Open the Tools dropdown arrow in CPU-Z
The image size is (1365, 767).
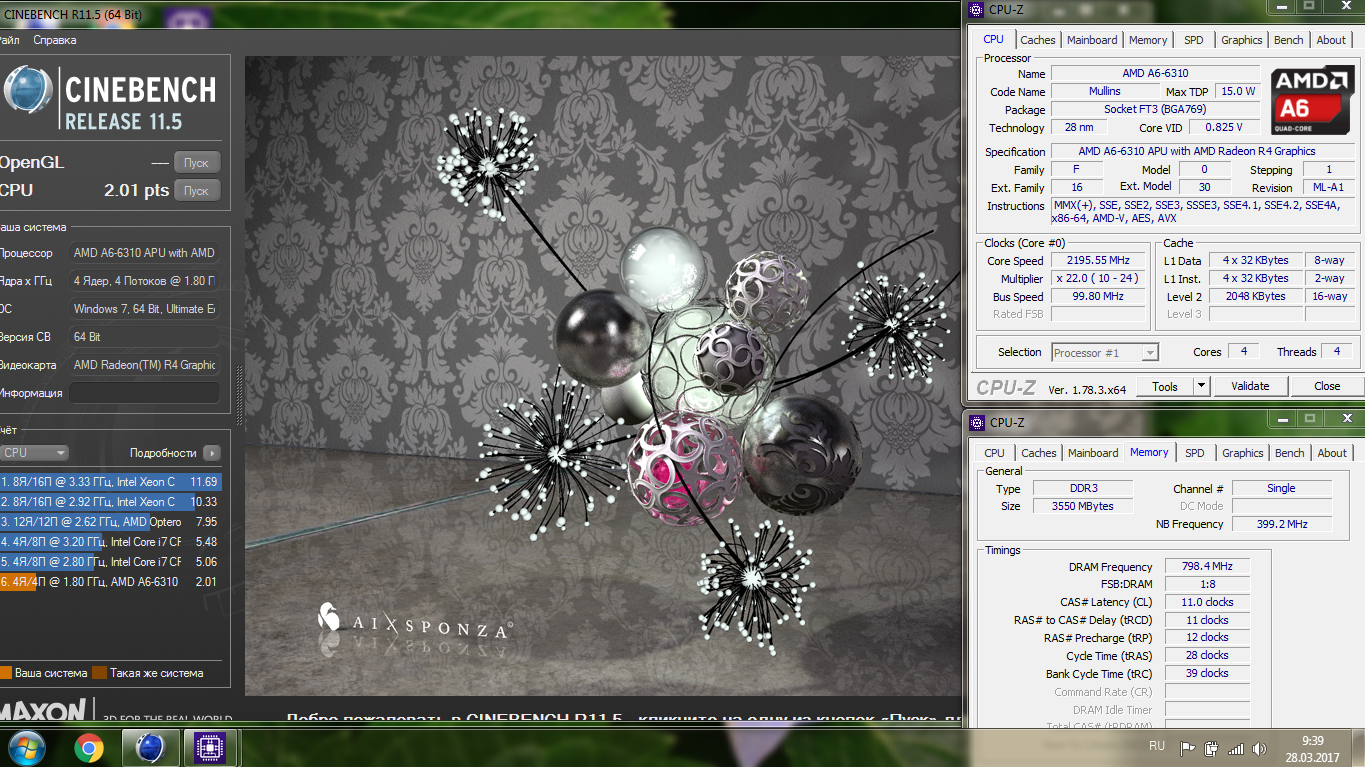(1201, 386)
